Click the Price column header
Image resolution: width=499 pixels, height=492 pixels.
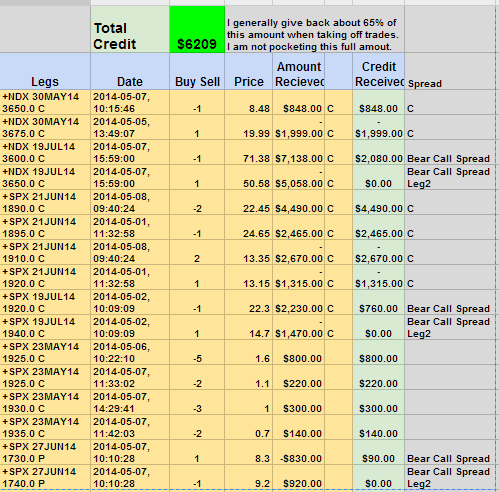click(249, 71)
